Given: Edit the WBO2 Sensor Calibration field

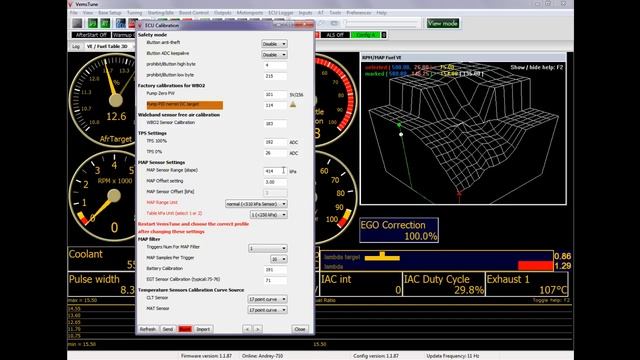Looking at the screenshot, I should pos(275,124).
